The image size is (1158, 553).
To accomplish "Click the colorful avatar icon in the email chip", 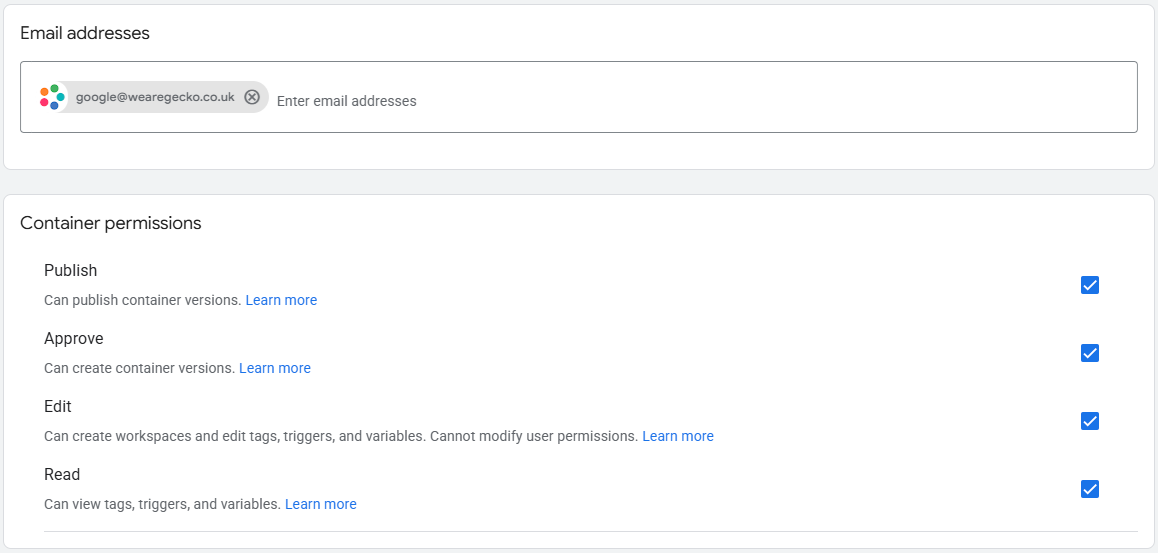I will [x=53, y=97].
